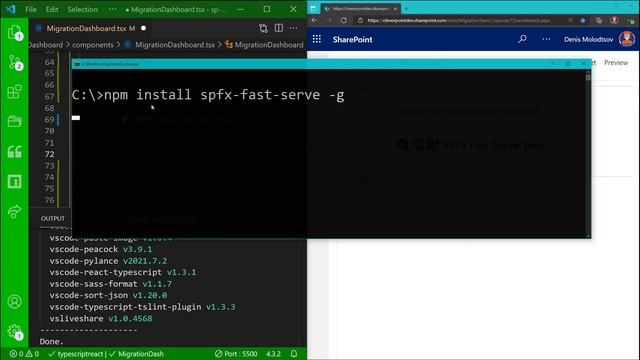Click MigrationDashboard.tsx breadcrumb segment
This screenshot has width=640, height=360.
pos(175,44)
